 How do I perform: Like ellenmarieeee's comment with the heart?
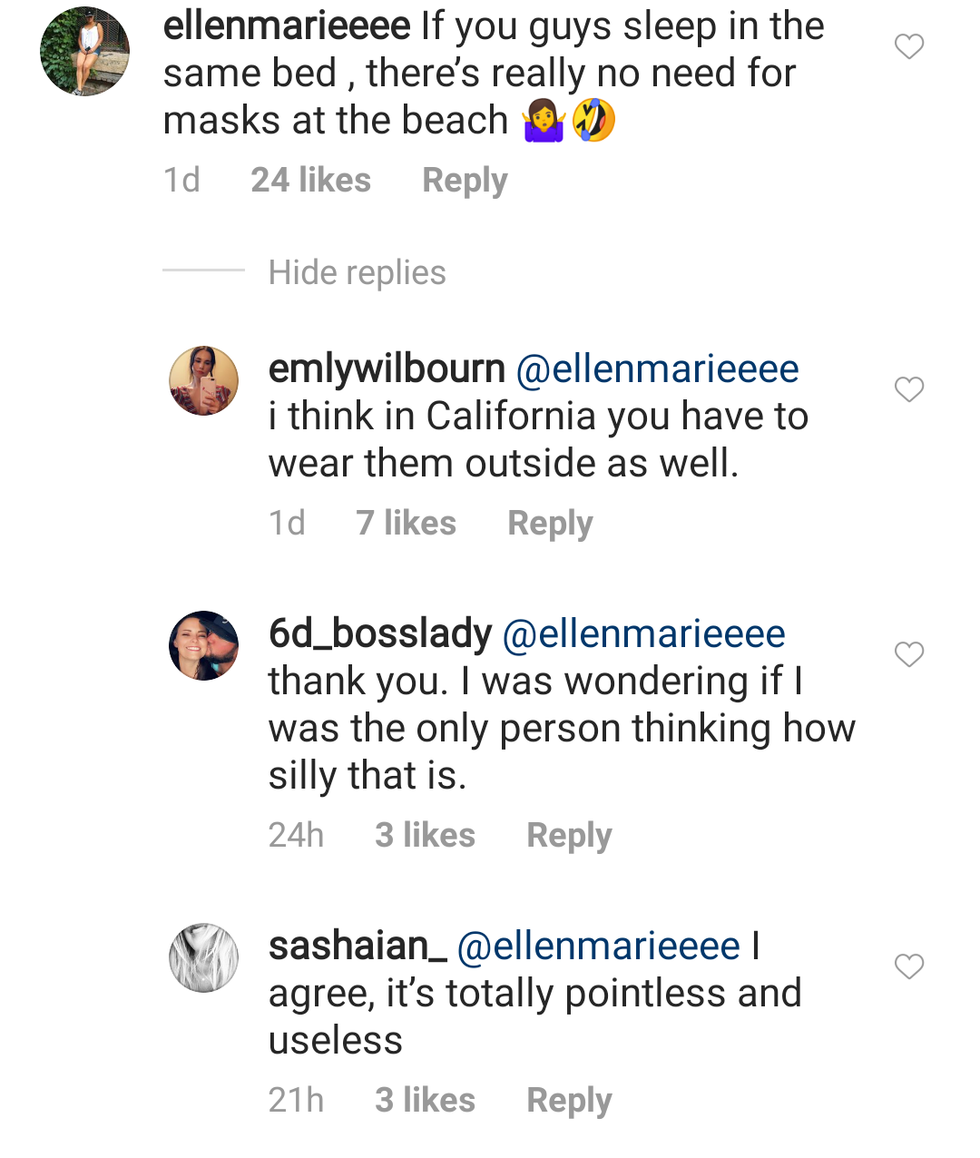[908, 46]
